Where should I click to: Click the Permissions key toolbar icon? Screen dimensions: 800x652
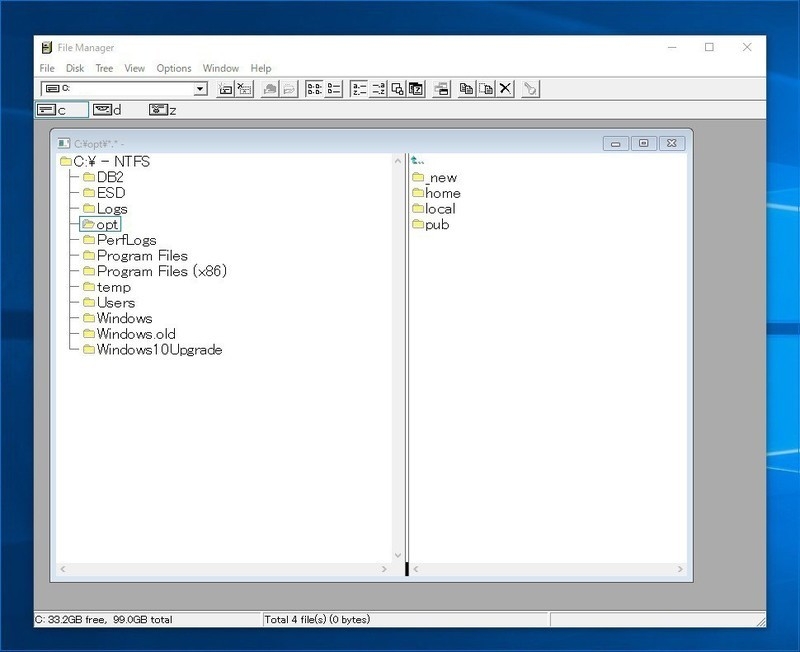(530, 89)
